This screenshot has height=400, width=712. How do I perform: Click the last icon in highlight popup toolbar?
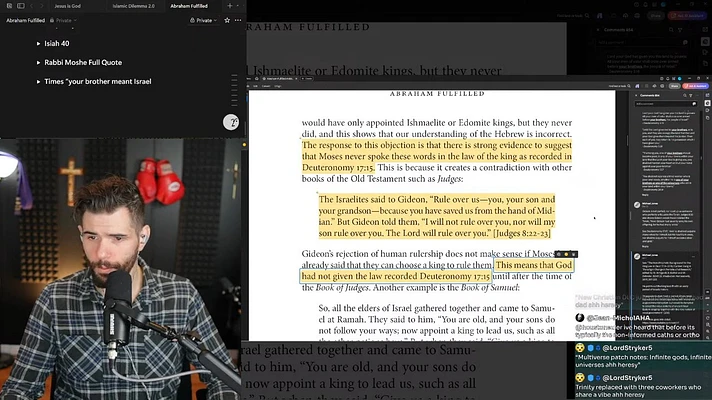click(574, 254)
